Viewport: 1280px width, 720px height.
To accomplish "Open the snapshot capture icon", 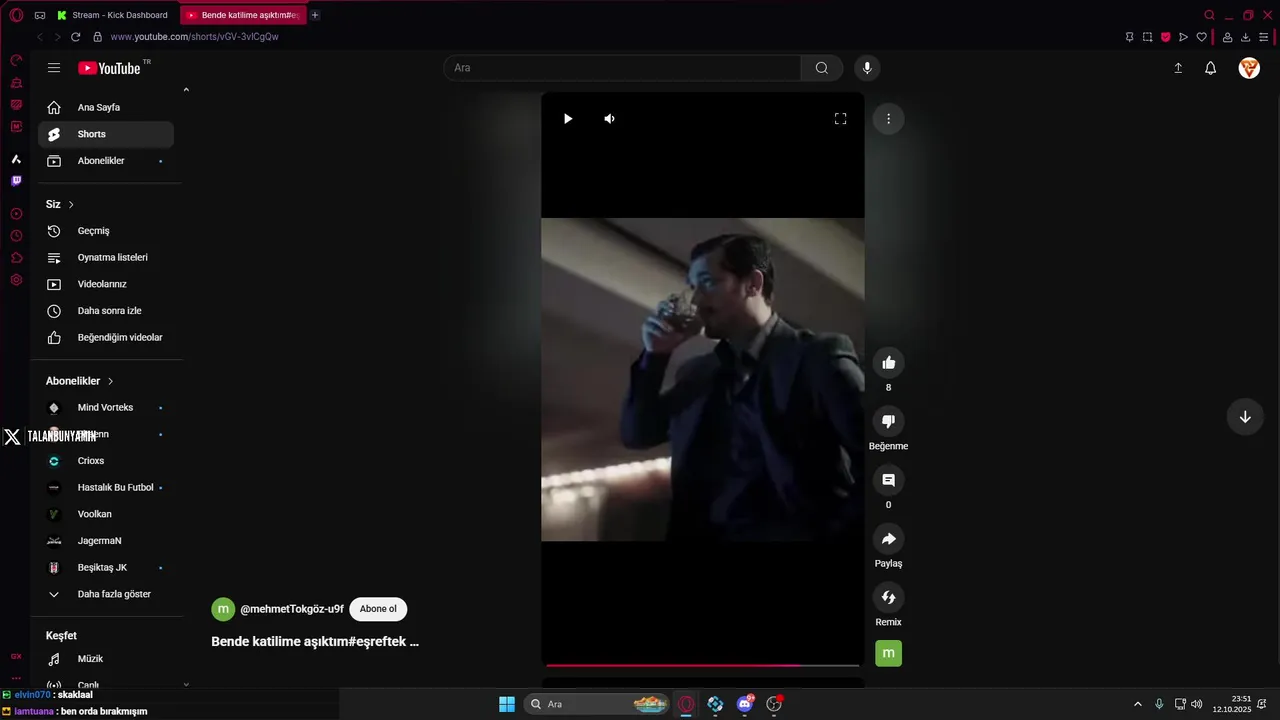I will (x=1147, y=37).
